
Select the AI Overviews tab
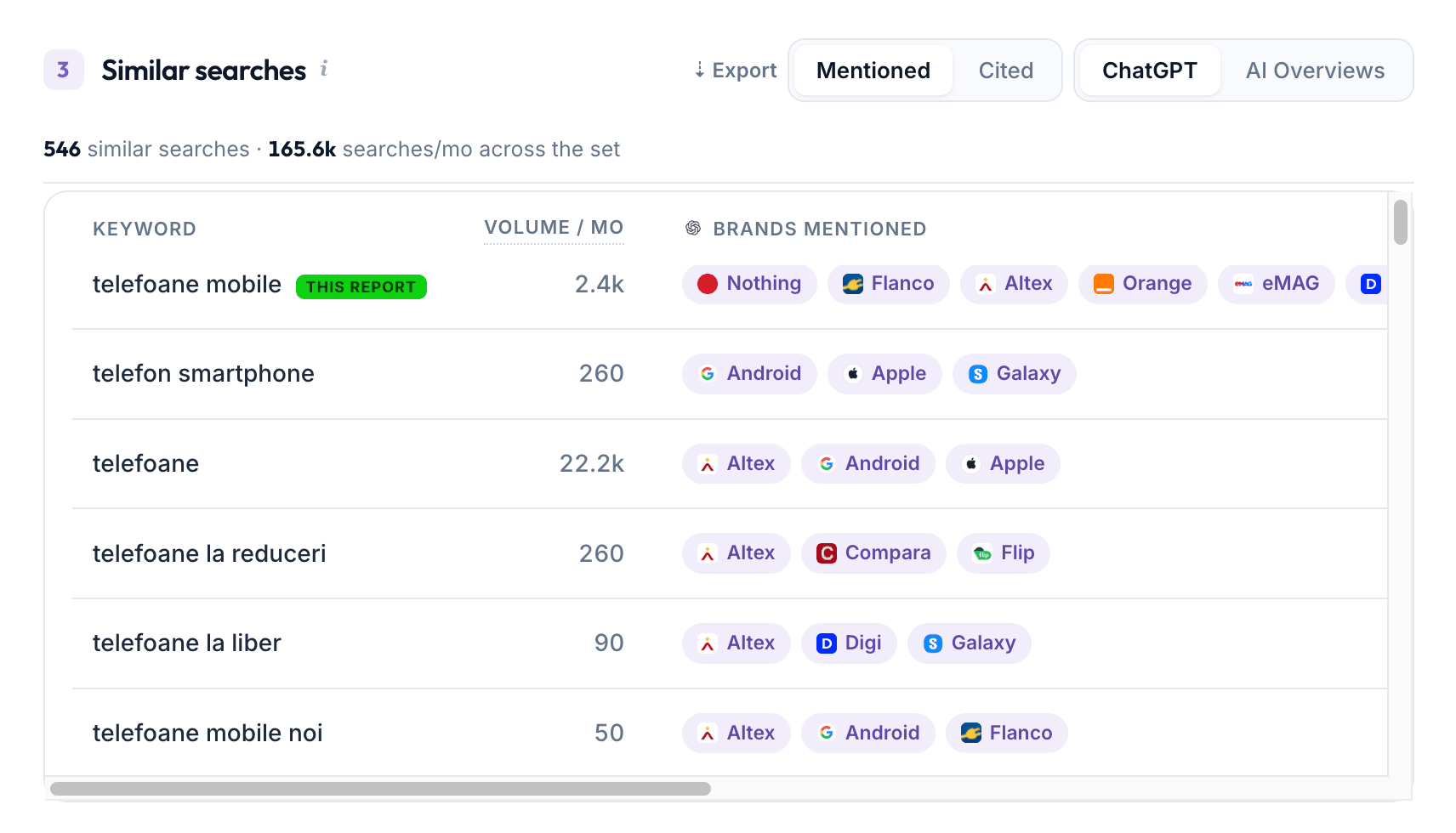tap(1315, 71)
